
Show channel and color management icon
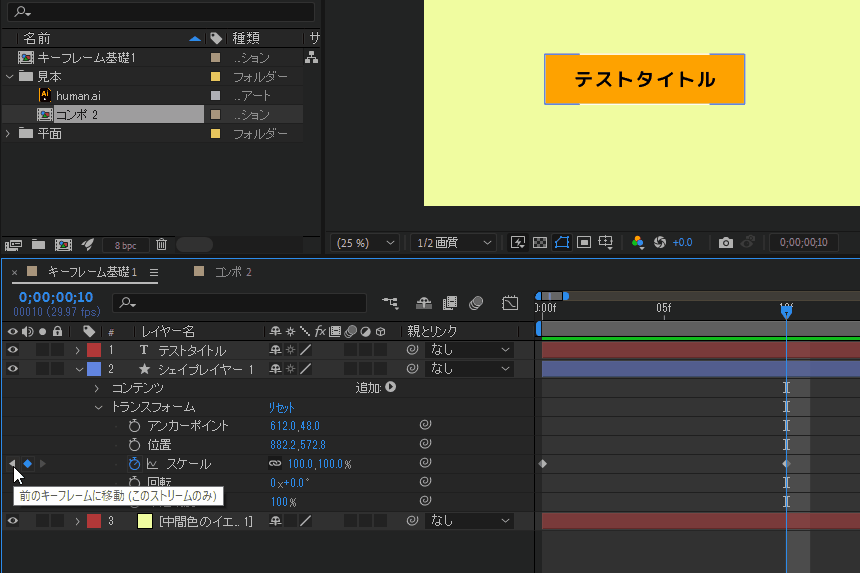pyautogui.click(x=637, y=242)
